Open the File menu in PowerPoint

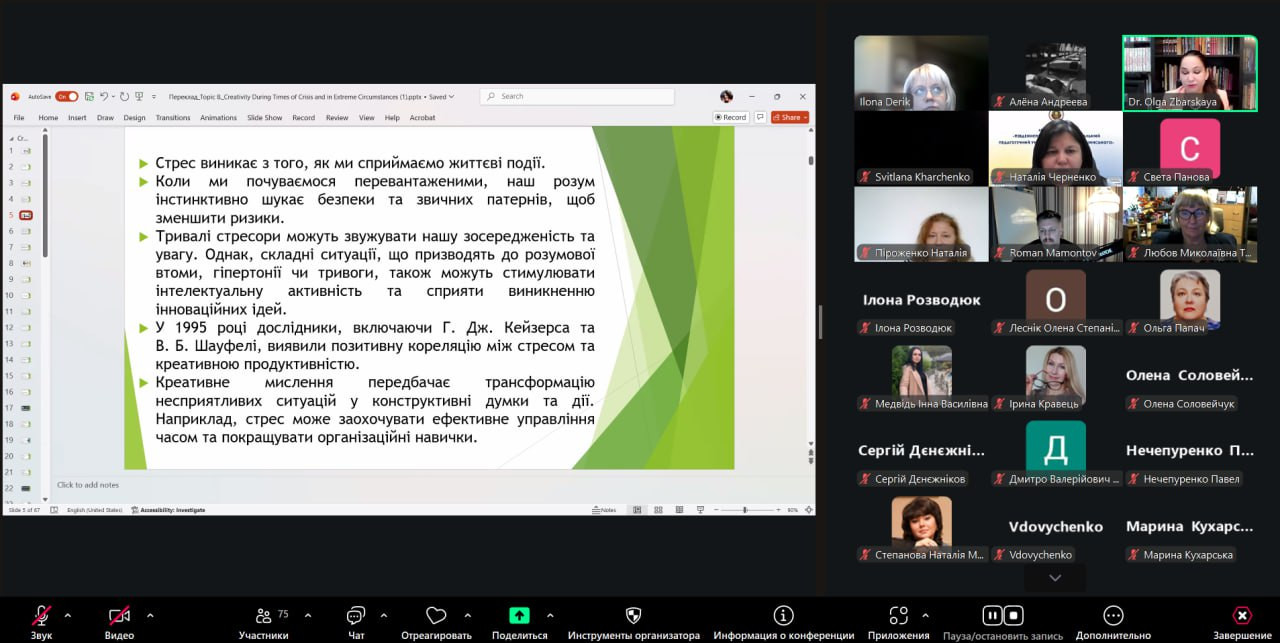18,118
